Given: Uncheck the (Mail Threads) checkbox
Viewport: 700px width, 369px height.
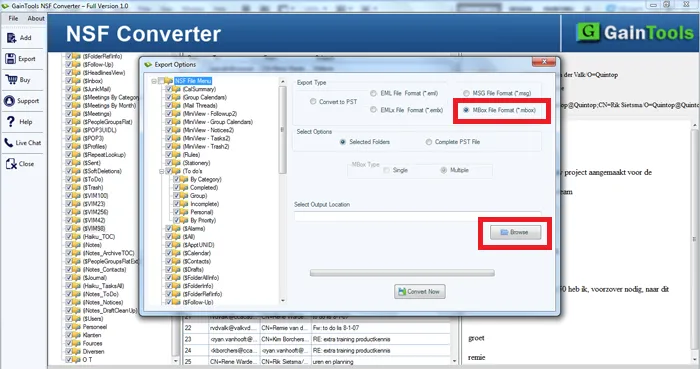Looking at the screenshot, I should (169, 106).
